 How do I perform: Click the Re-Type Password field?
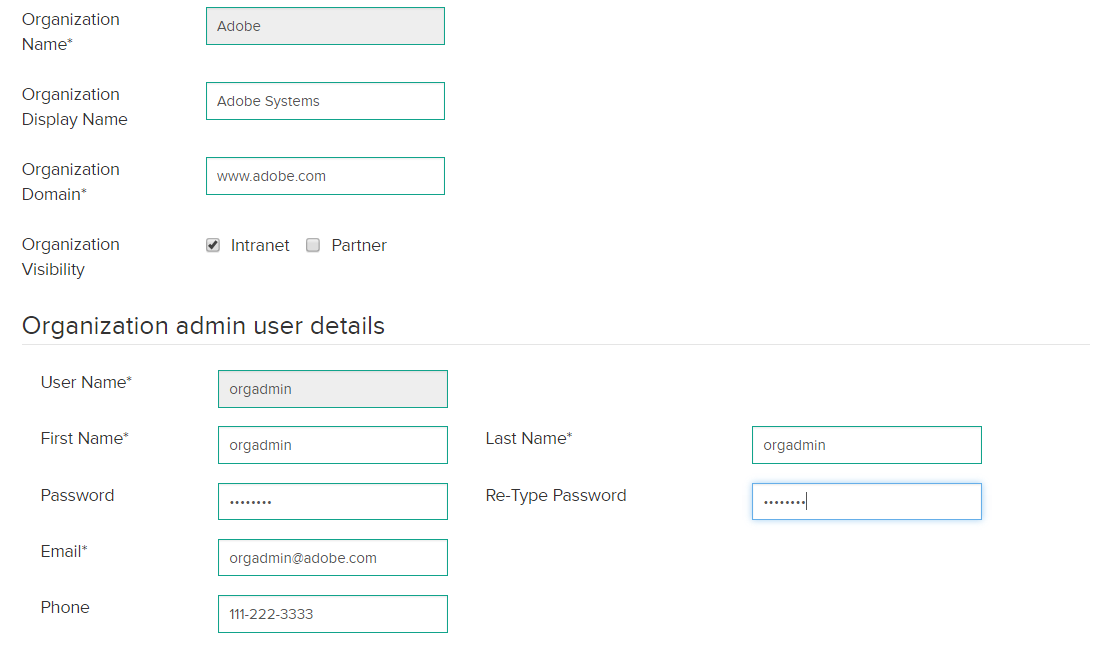(x=866, y=501)
